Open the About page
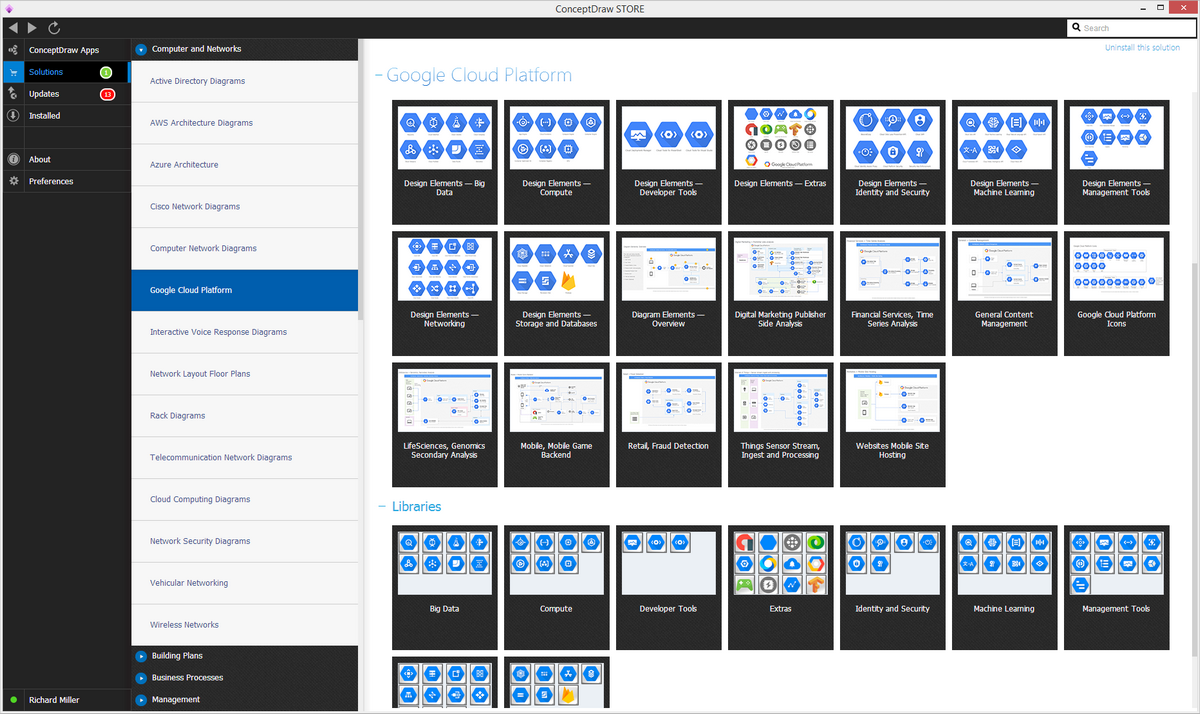This screenshot has width=1200, height=714. click(65, 159)
